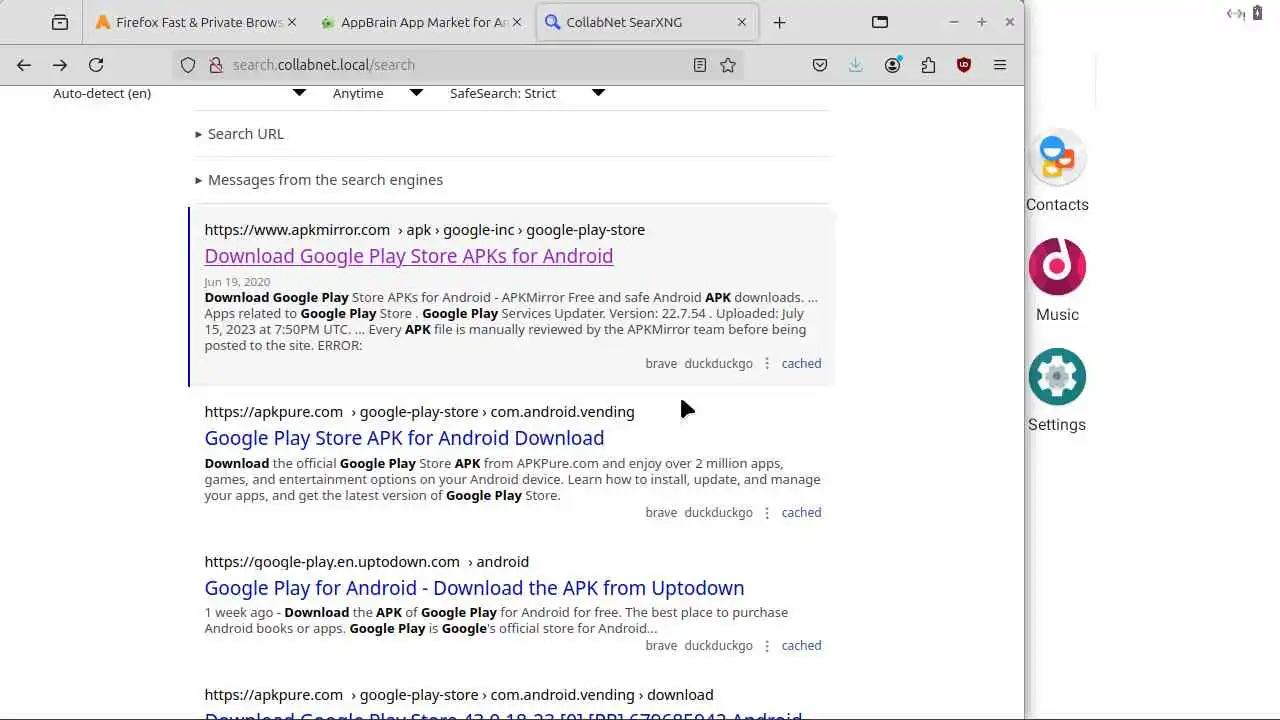Open the downloads panel

pos(856,65)
